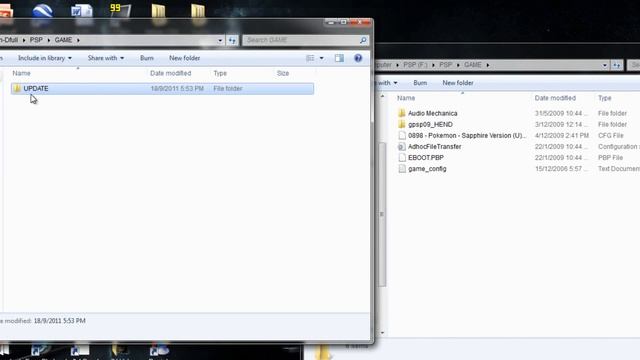Image resolution: width=640 pixels, height=360 pixels.
Task: Click Burn in the front window toolbar
Action: pos(147,58)
